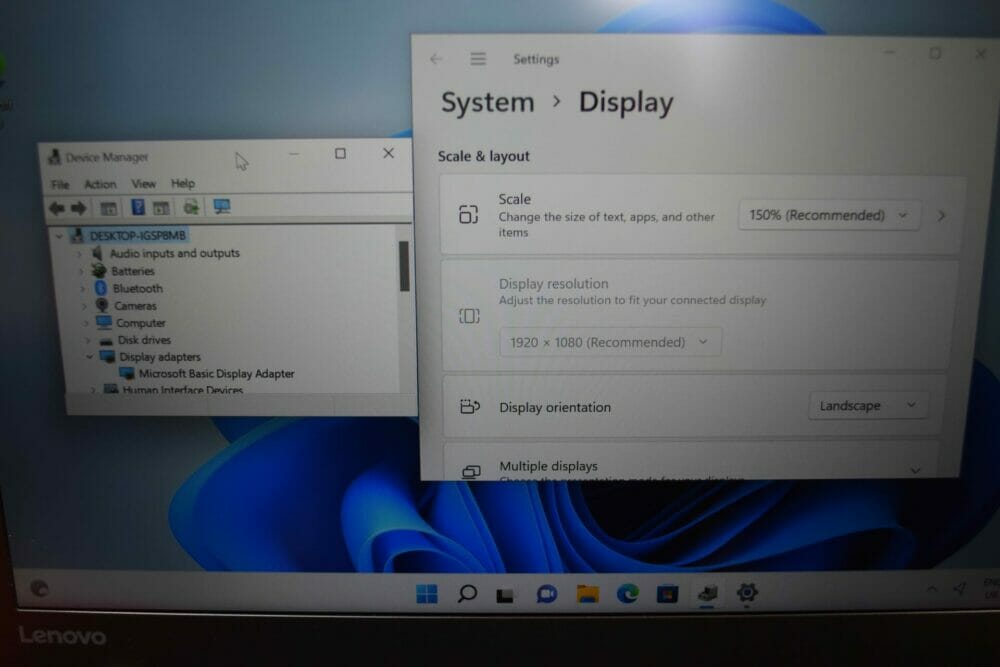Open custom scaling via Scale row chevron

[941, 216]
